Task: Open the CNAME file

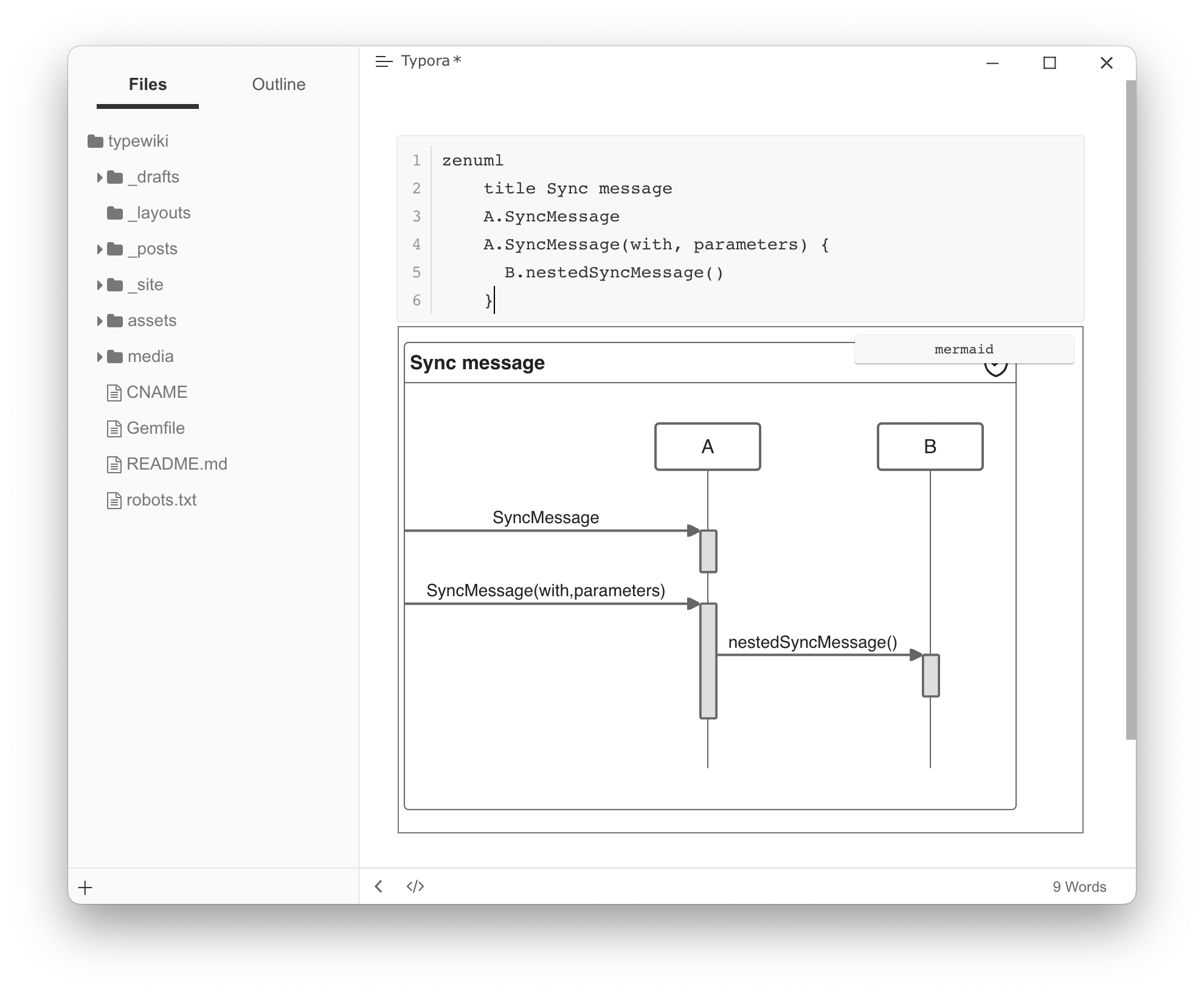Action: [156, 392]
